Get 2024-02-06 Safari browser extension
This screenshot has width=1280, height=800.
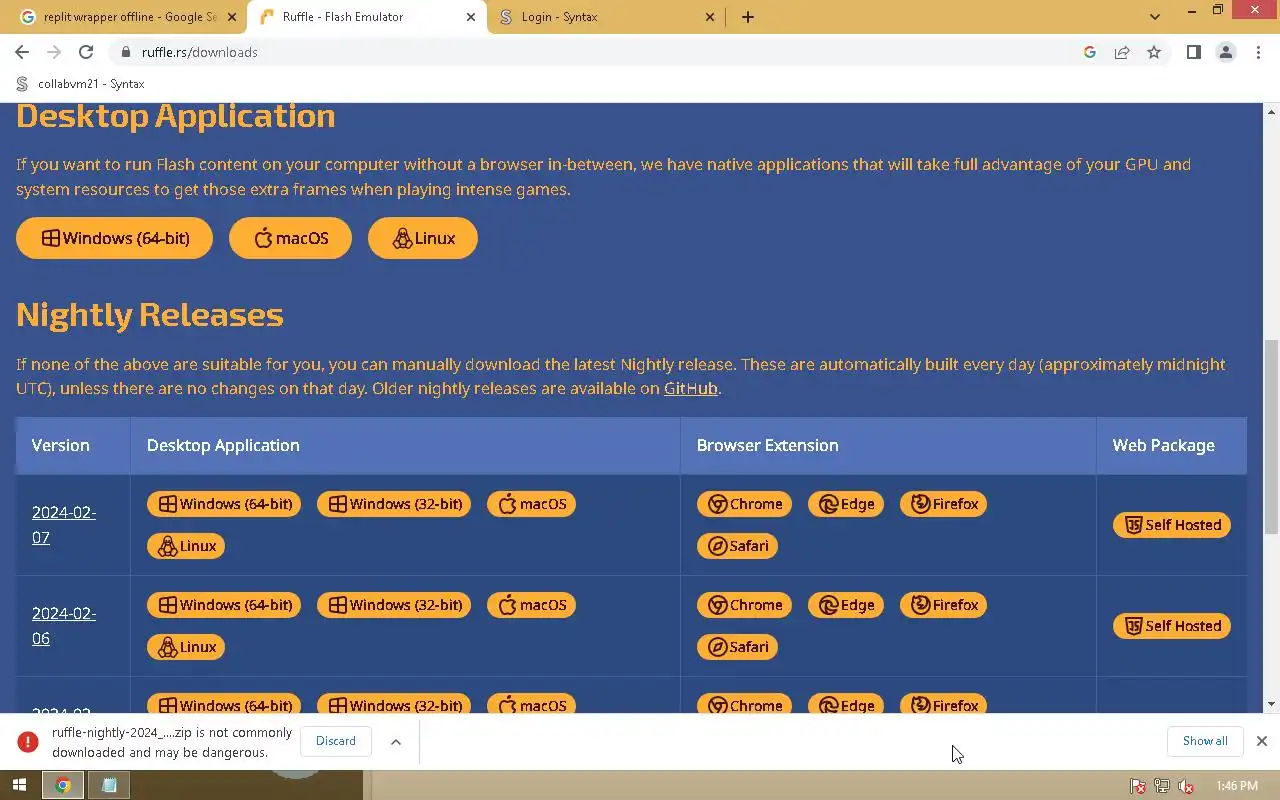pyautogui.click(x=737, y=647)
